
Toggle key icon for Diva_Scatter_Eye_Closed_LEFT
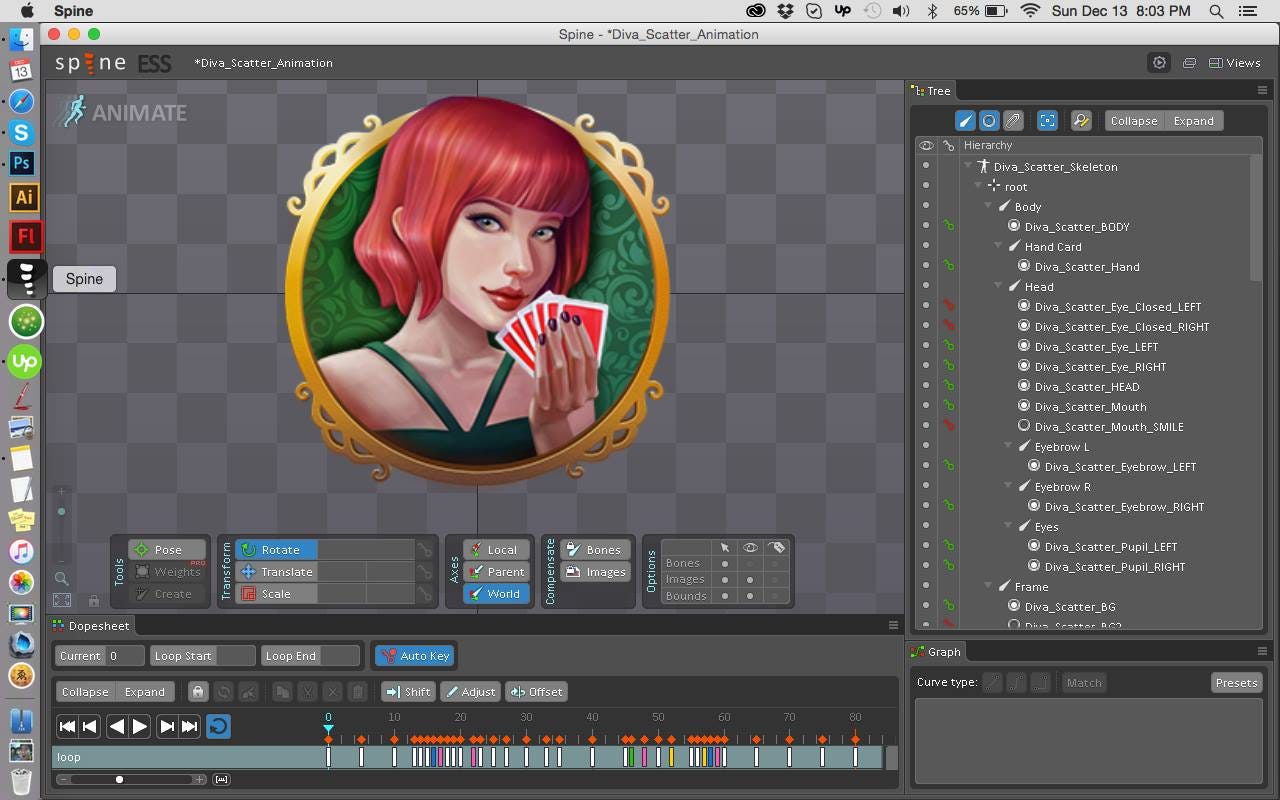point(948,306)
